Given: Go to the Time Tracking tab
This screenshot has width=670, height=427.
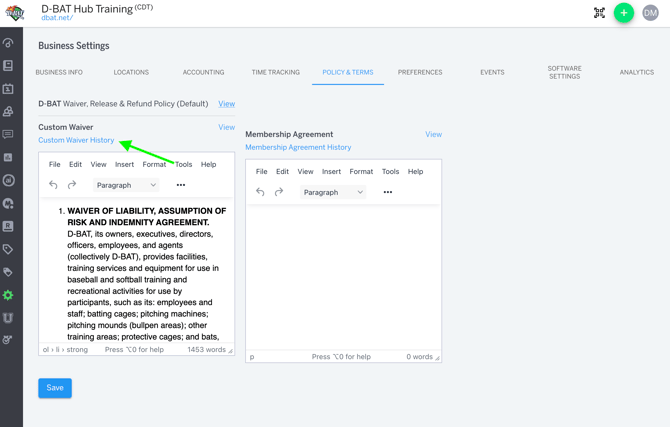Looking at the screenshot, I should [275, 72].
